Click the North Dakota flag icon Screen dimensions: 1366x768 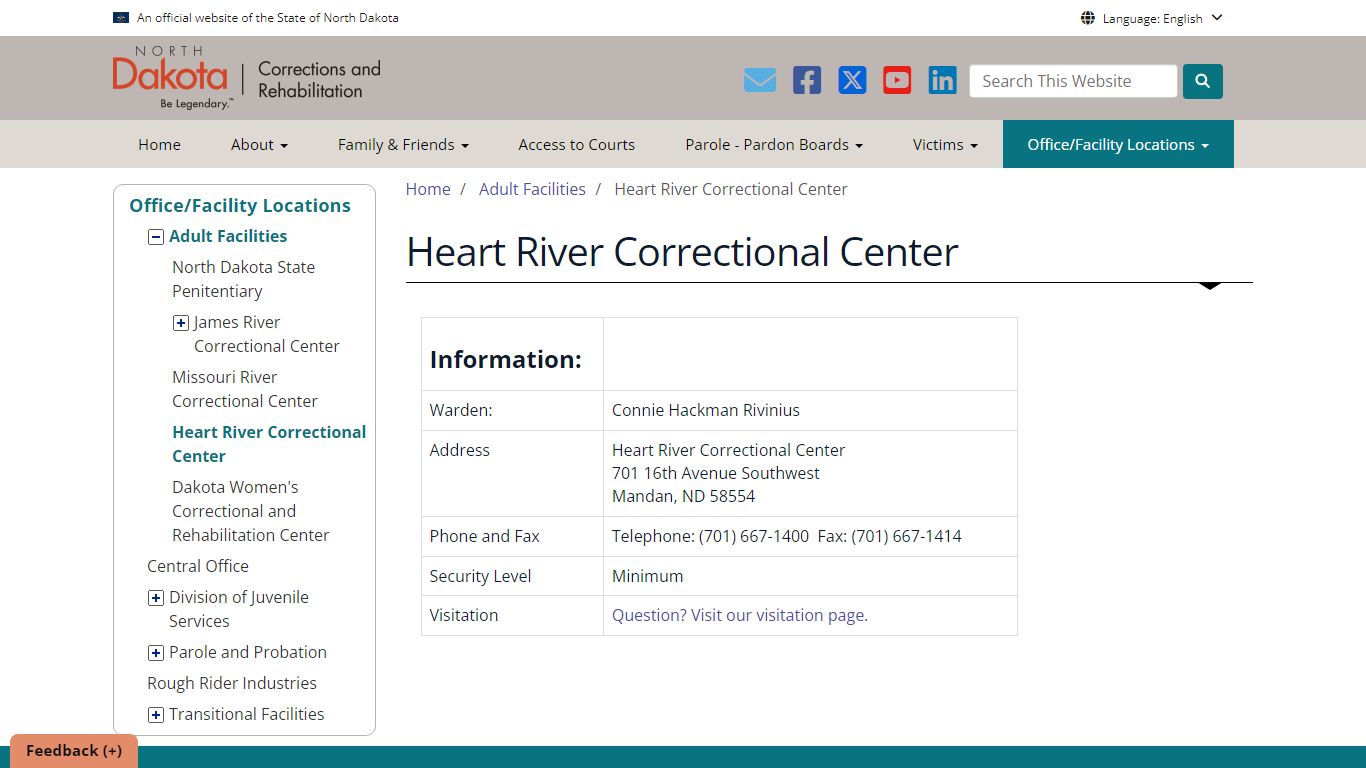[x=121, y=18]
